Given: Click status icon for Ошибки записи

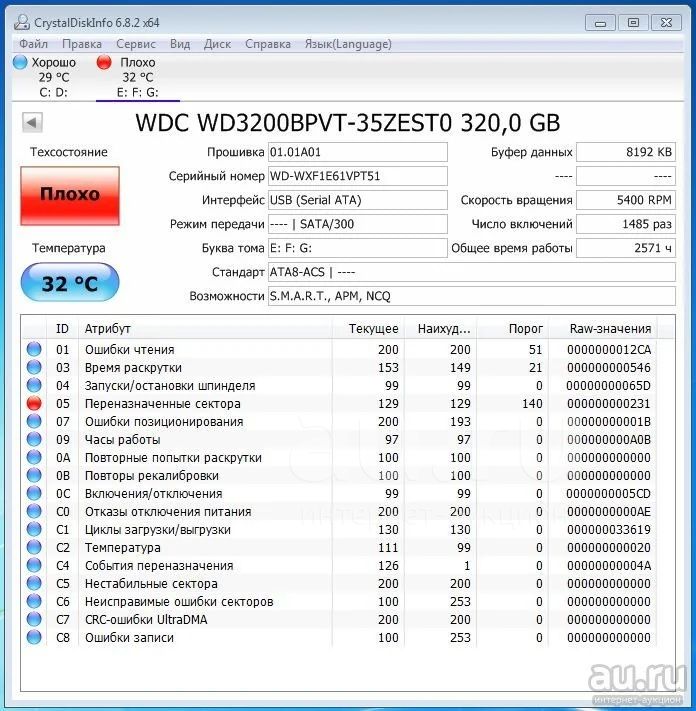Looking at the screenshot, I should (34, 637).
